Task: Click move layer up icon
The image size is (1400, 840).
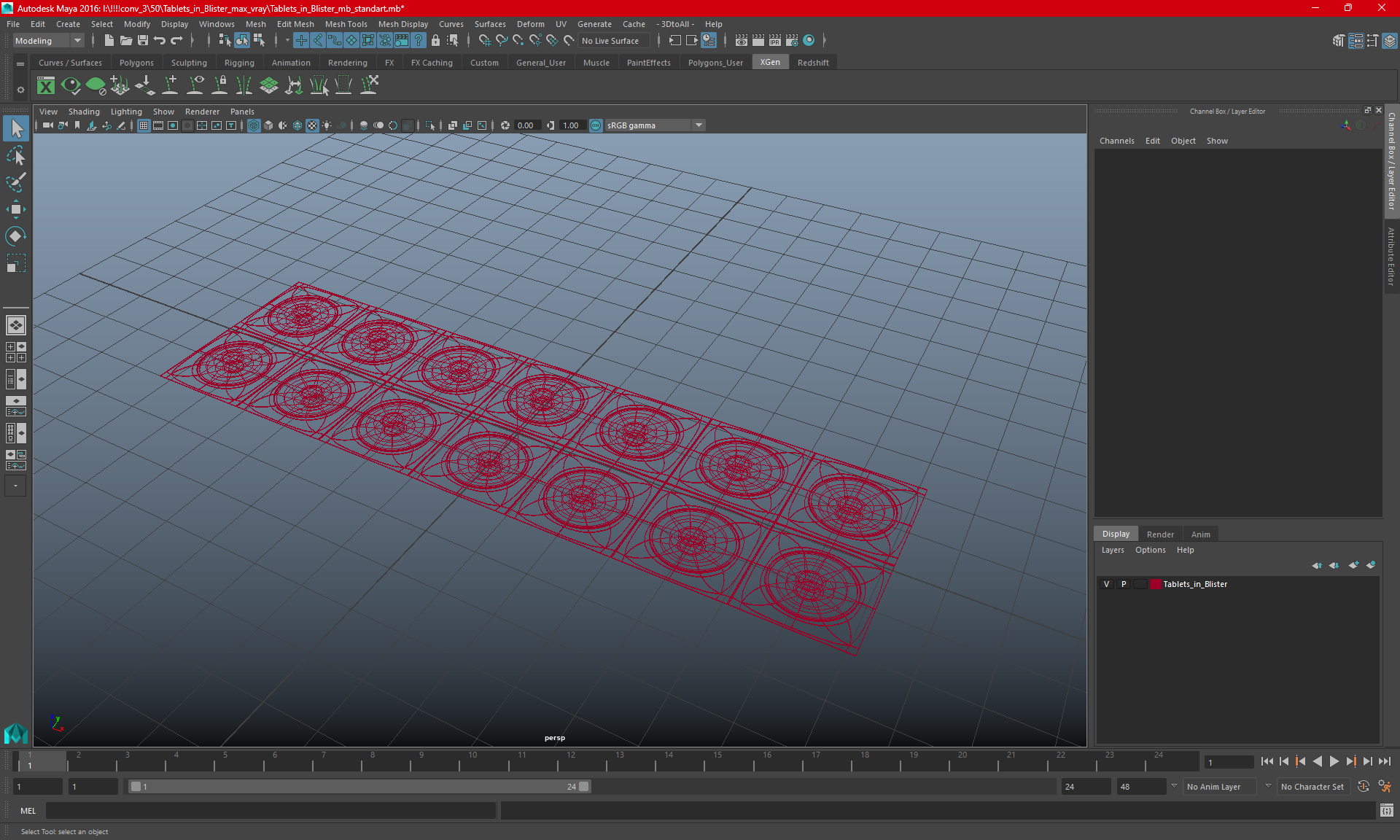Action: (x=1317, y=565)
